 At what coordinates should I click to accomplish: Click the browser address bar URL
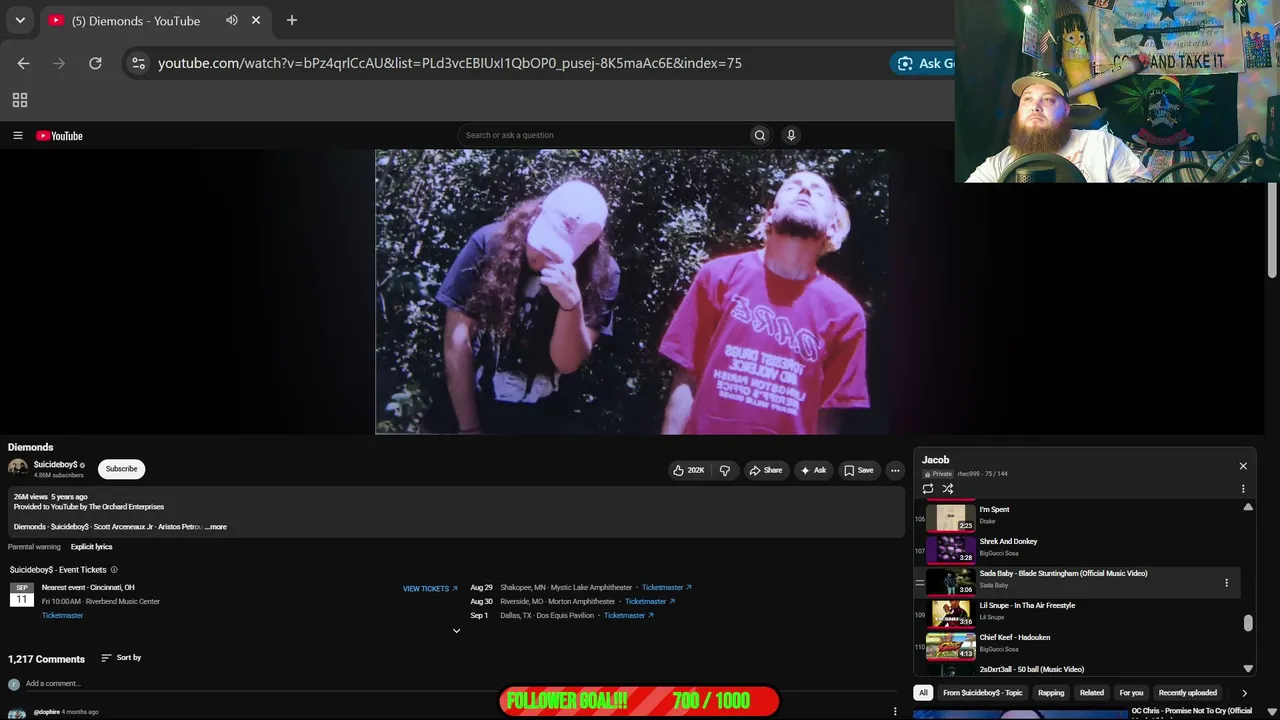click(450, 63)
